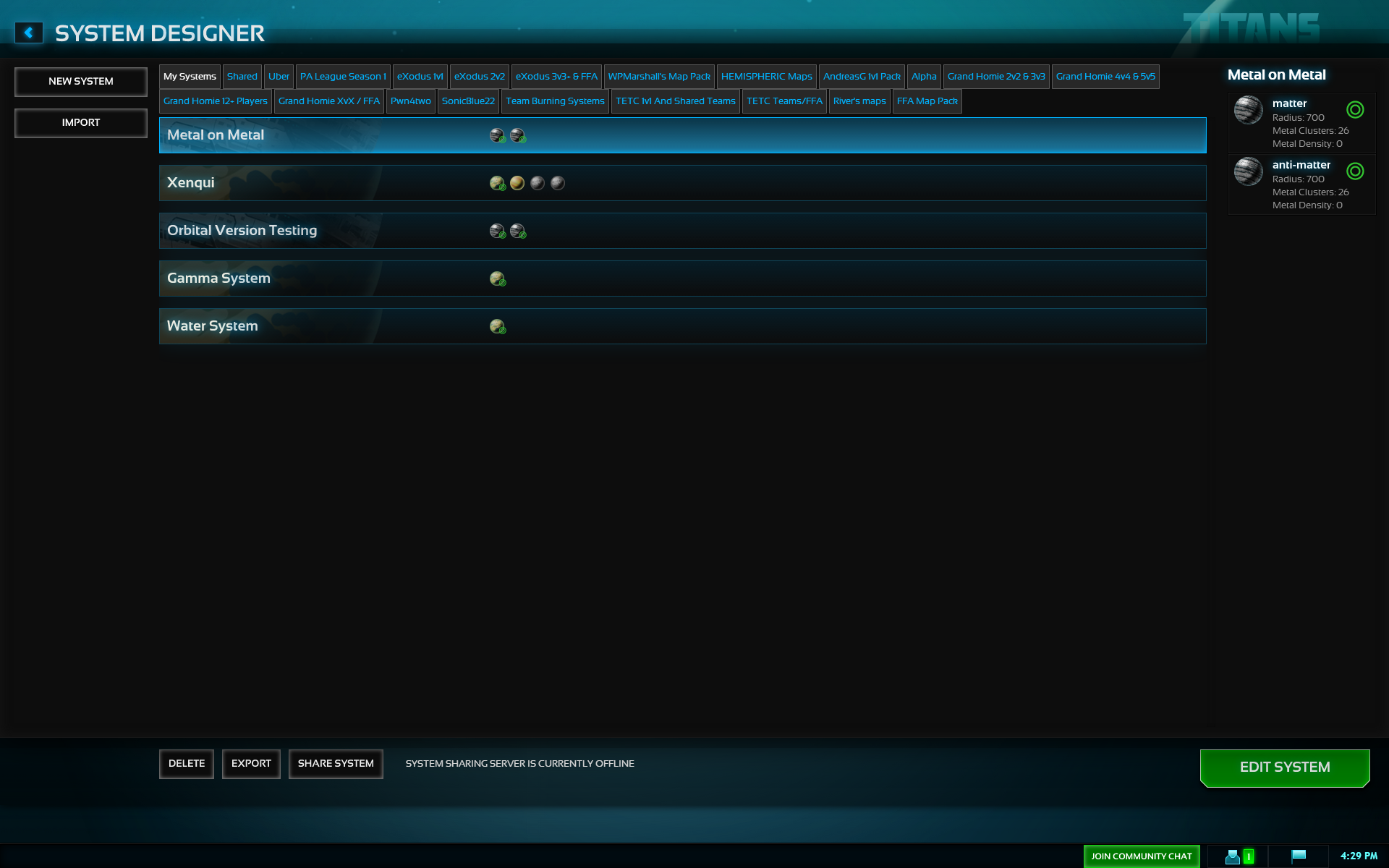The height and width of the screenshot is (868, 1389).
Task: Click the flag icon in bottom bar
Action: (1299, 856)
